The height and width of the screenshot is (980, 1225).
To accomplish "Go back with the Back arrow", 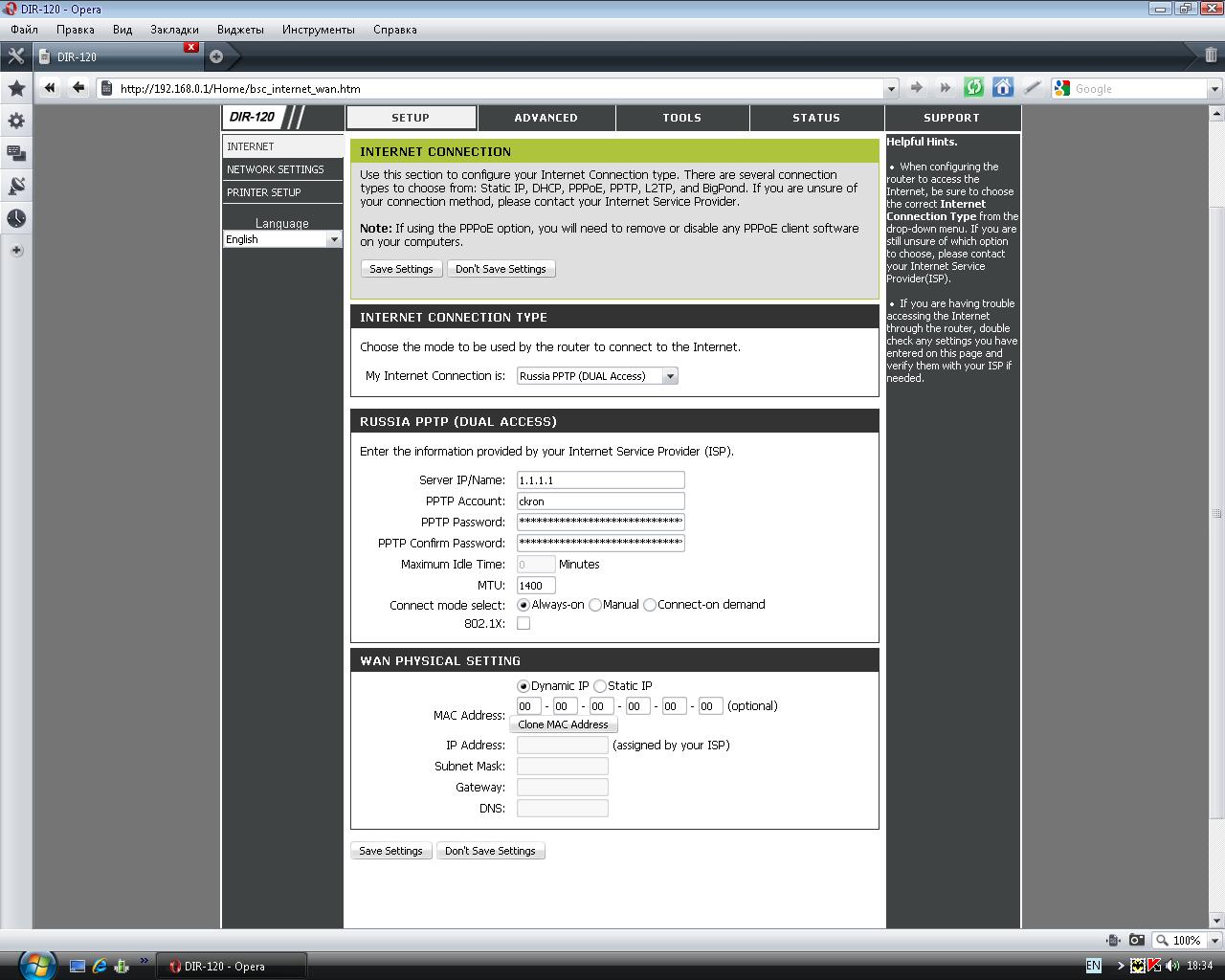I will tap(78, 88).
